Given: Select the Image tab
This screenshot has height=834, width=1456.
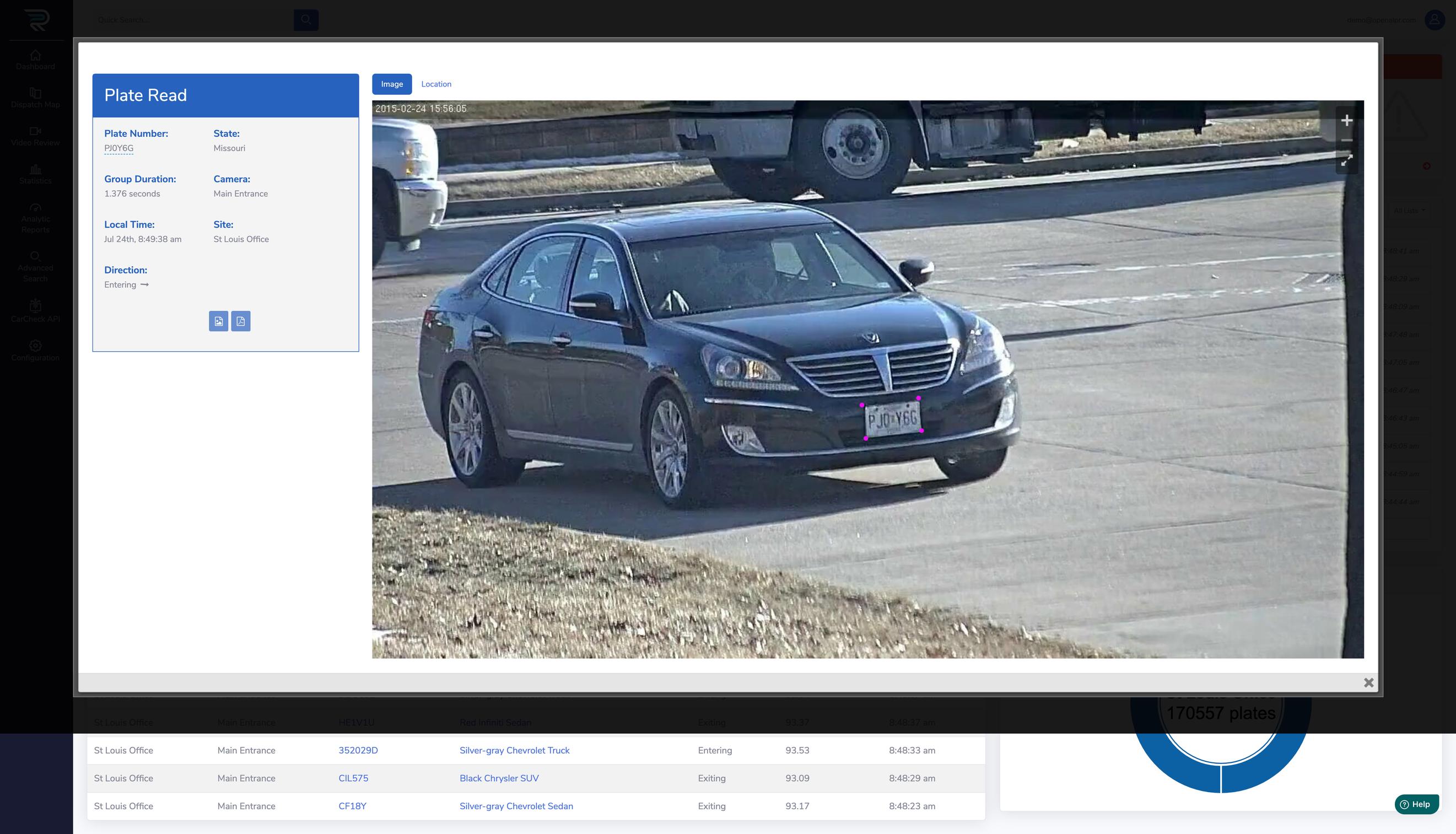Looking at the screenshot, I should point(392,84).
